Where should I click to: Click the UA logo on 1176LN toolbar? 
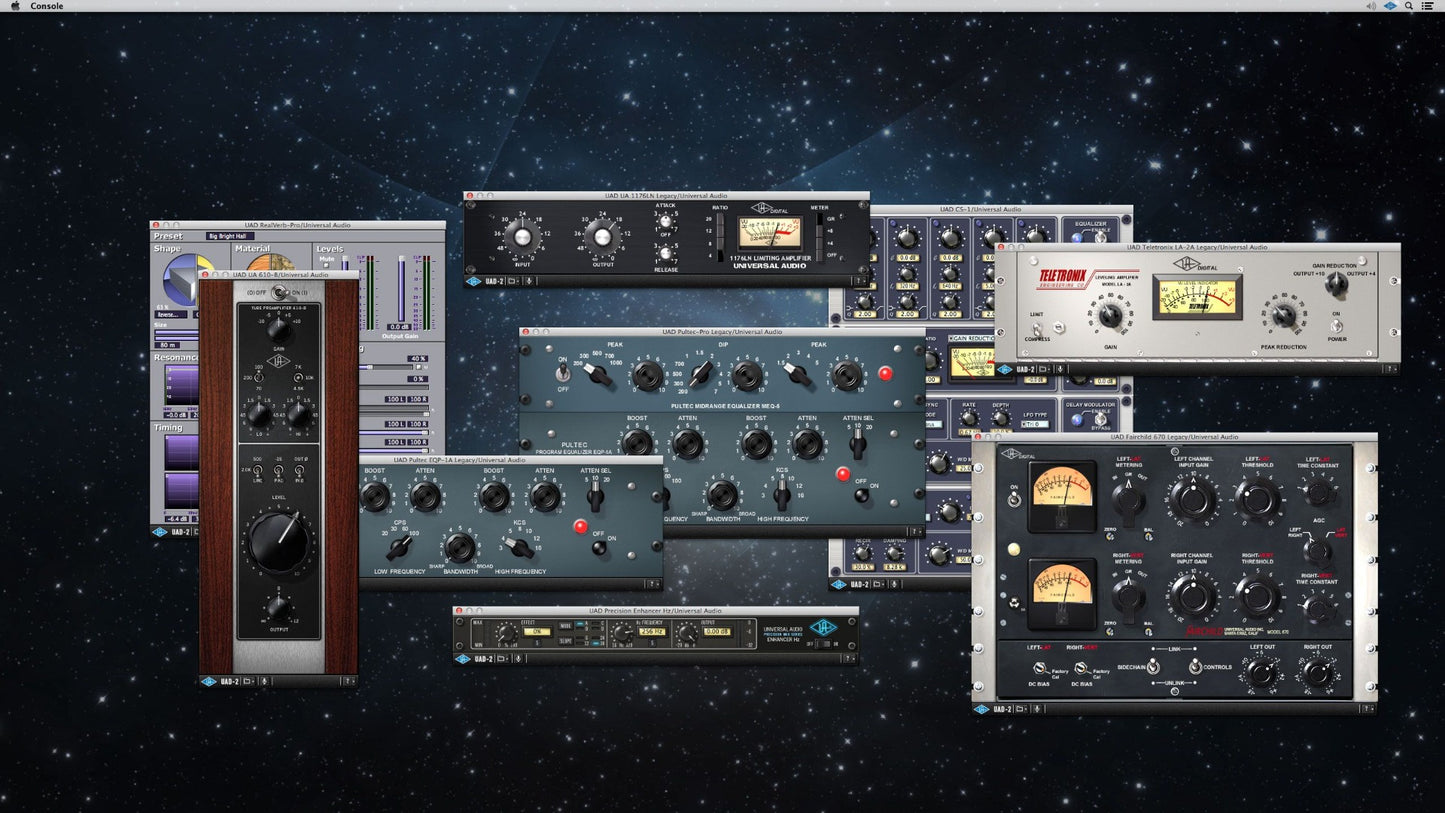pyautogui.click(x=474, y=281)
